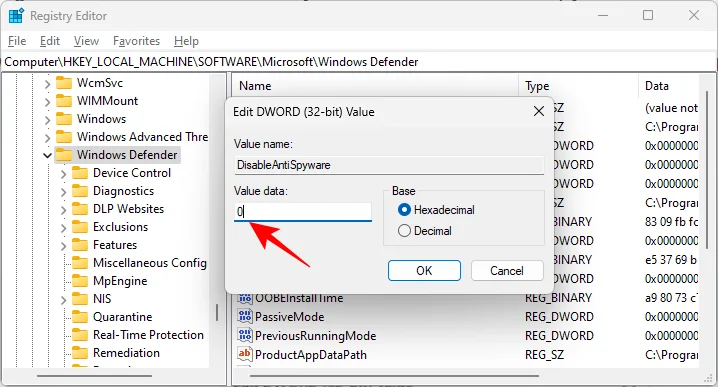Click the Diagnostics folder icon
The width and height of the screenshot is (718, 387).
pyautogui.click(x=80, y=191)
